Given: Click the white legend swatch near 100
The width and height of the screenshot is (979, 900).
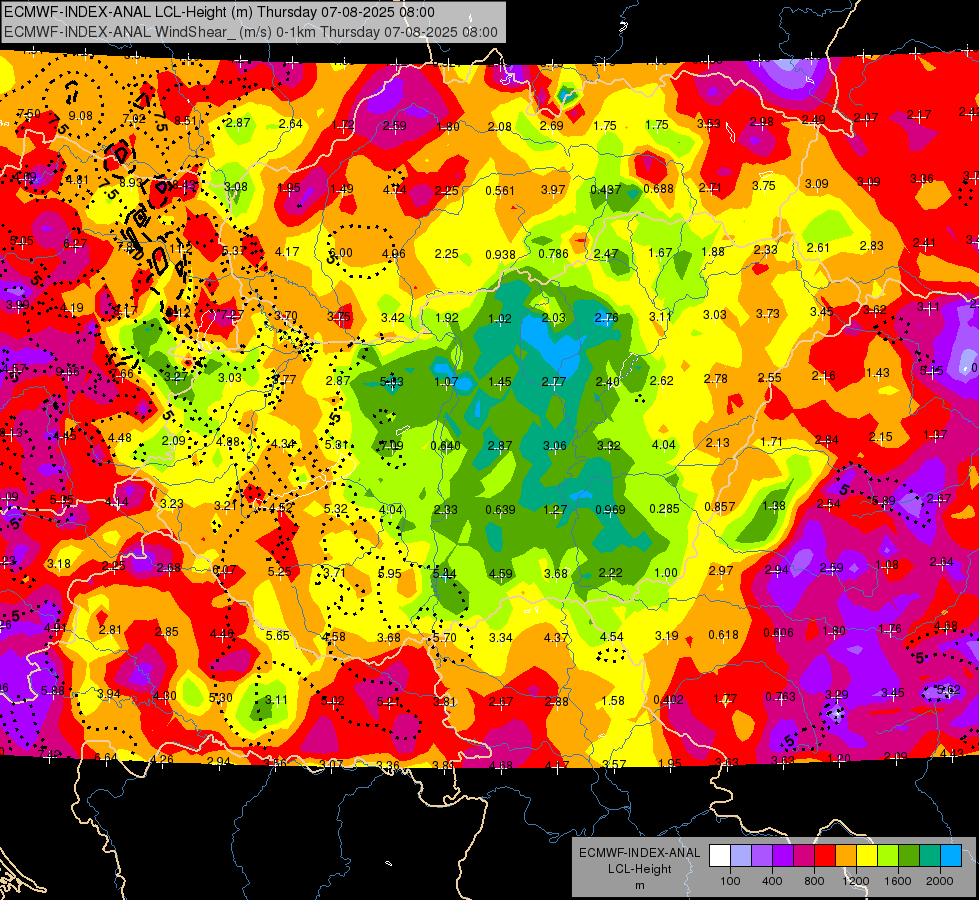Looking at the screenshot, I should (x=719, y=856).
